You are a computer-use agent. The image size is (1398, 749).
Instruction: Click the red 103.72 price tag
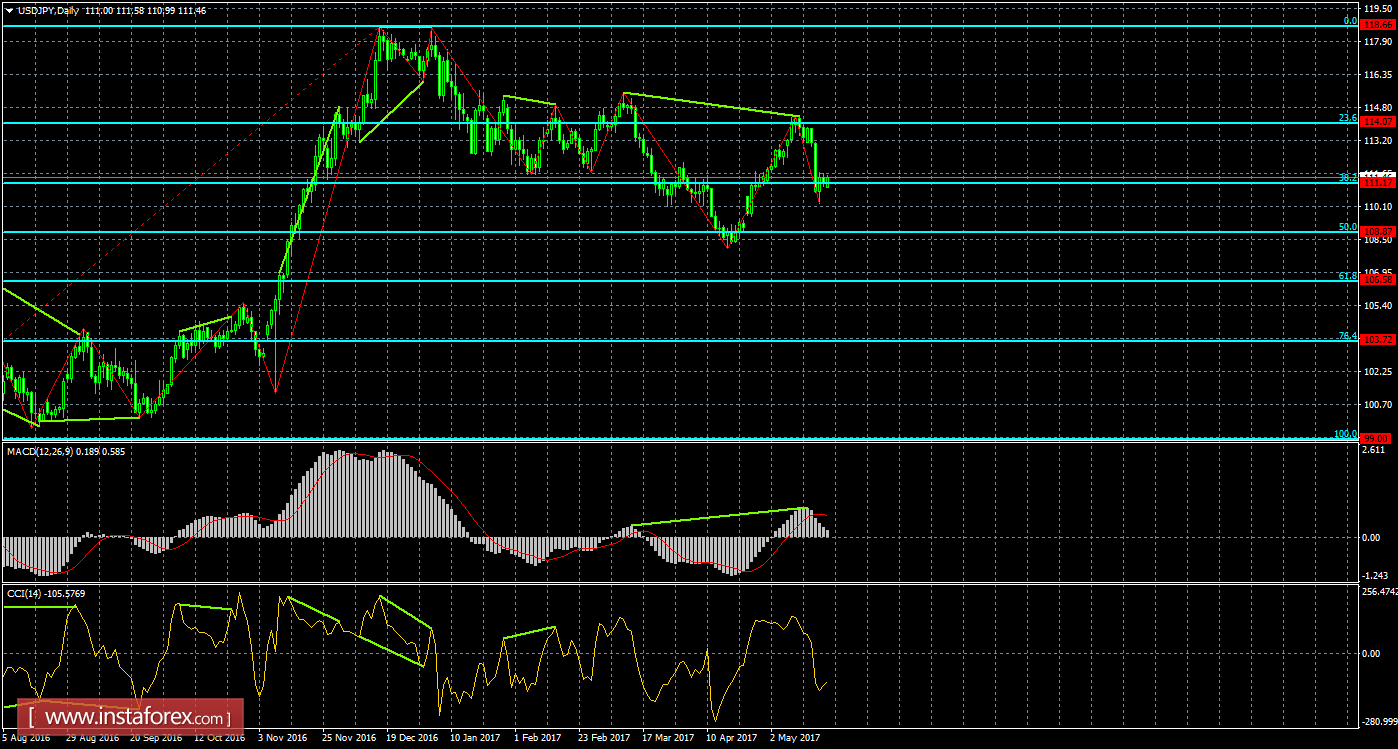[x=1378, y=340]
